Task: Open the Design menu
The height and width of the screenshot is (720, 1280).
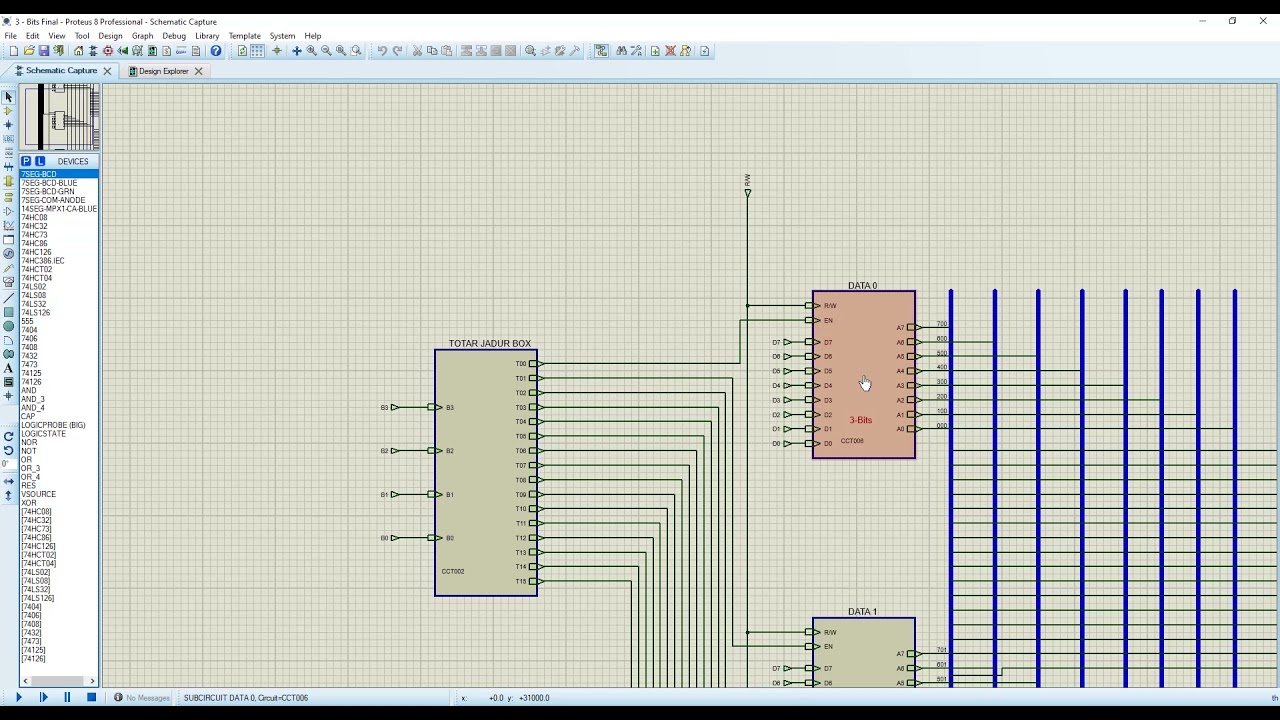Action: pos(110,36)
